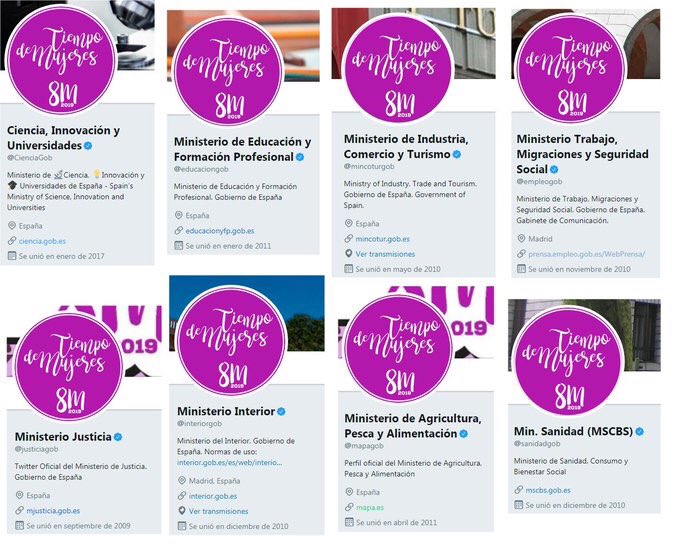Click the Ministerio Trabajo profile avatar
Image resolution: width=680 pixels, height=549 pixels.
coord(571,69)
